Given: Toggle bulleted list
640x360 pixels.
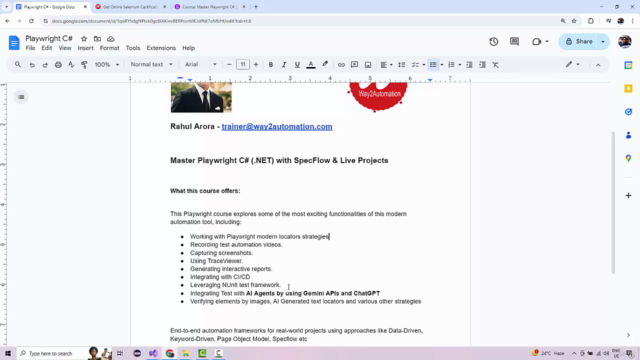Looking at the screenshot, I should tap(433, 64).
